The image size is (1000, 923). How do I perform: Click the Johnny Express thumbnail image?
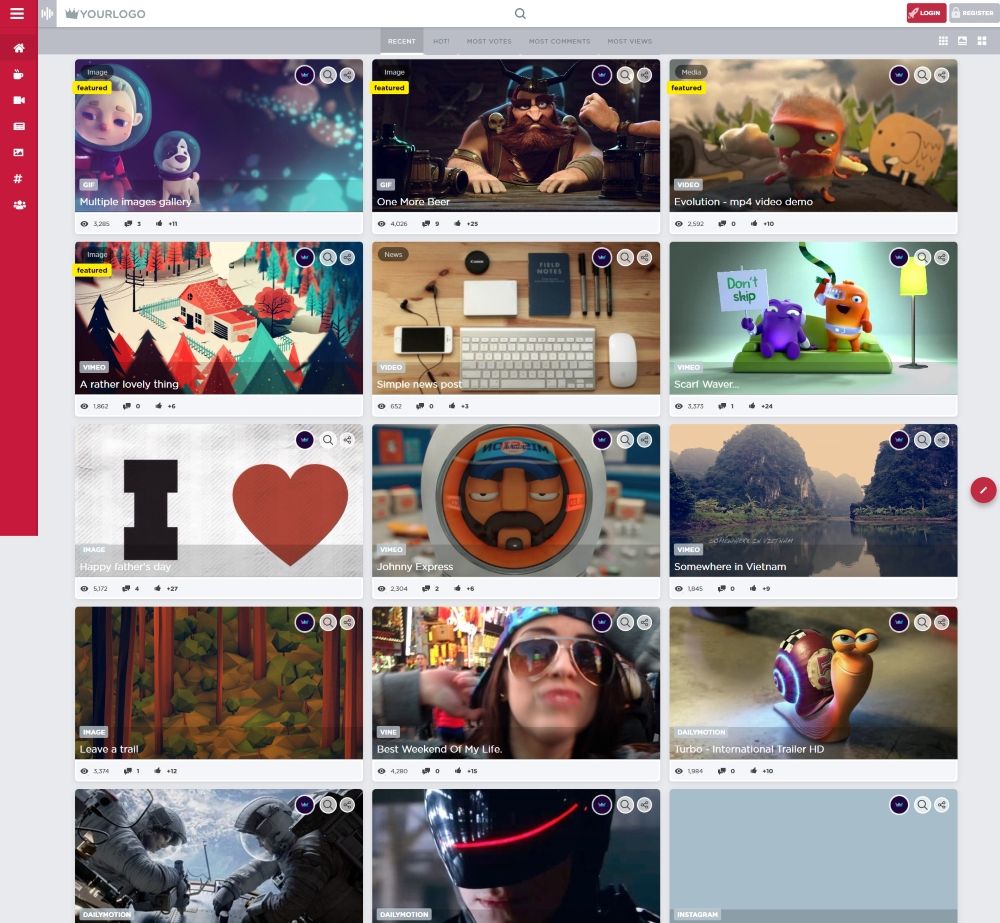[x=516, y=500]
